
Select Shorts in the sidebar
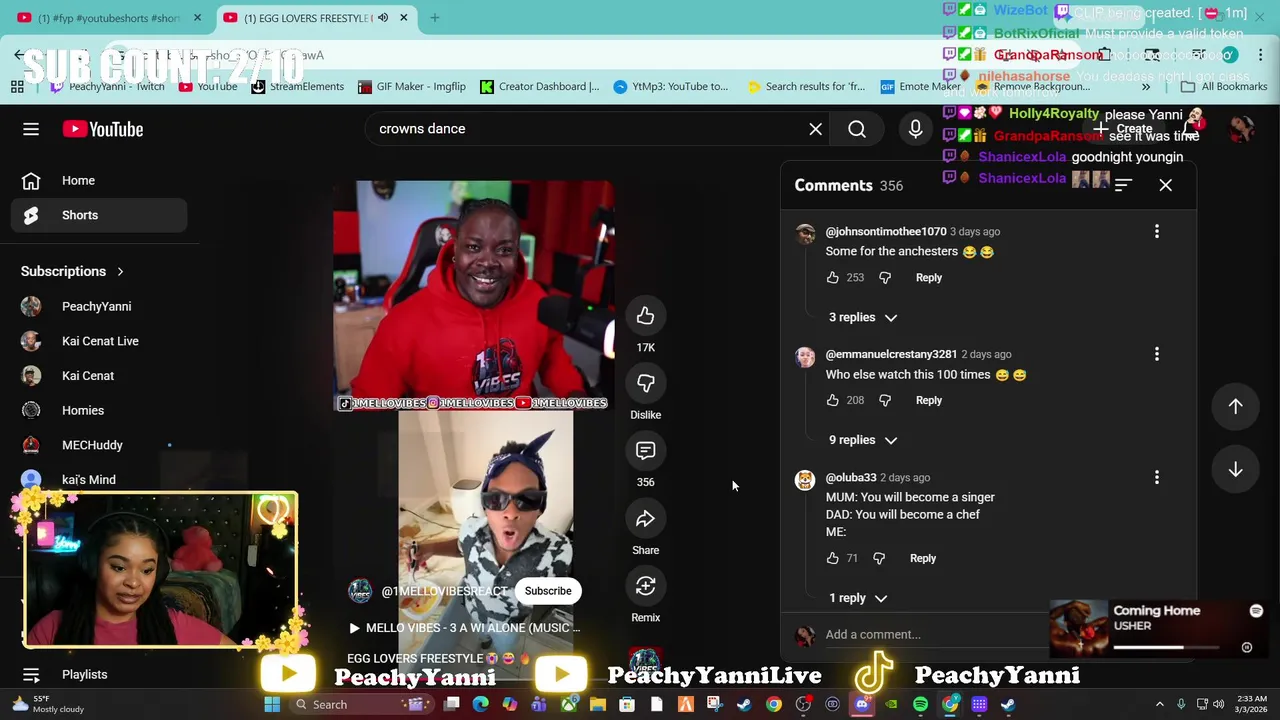(98, 215)
